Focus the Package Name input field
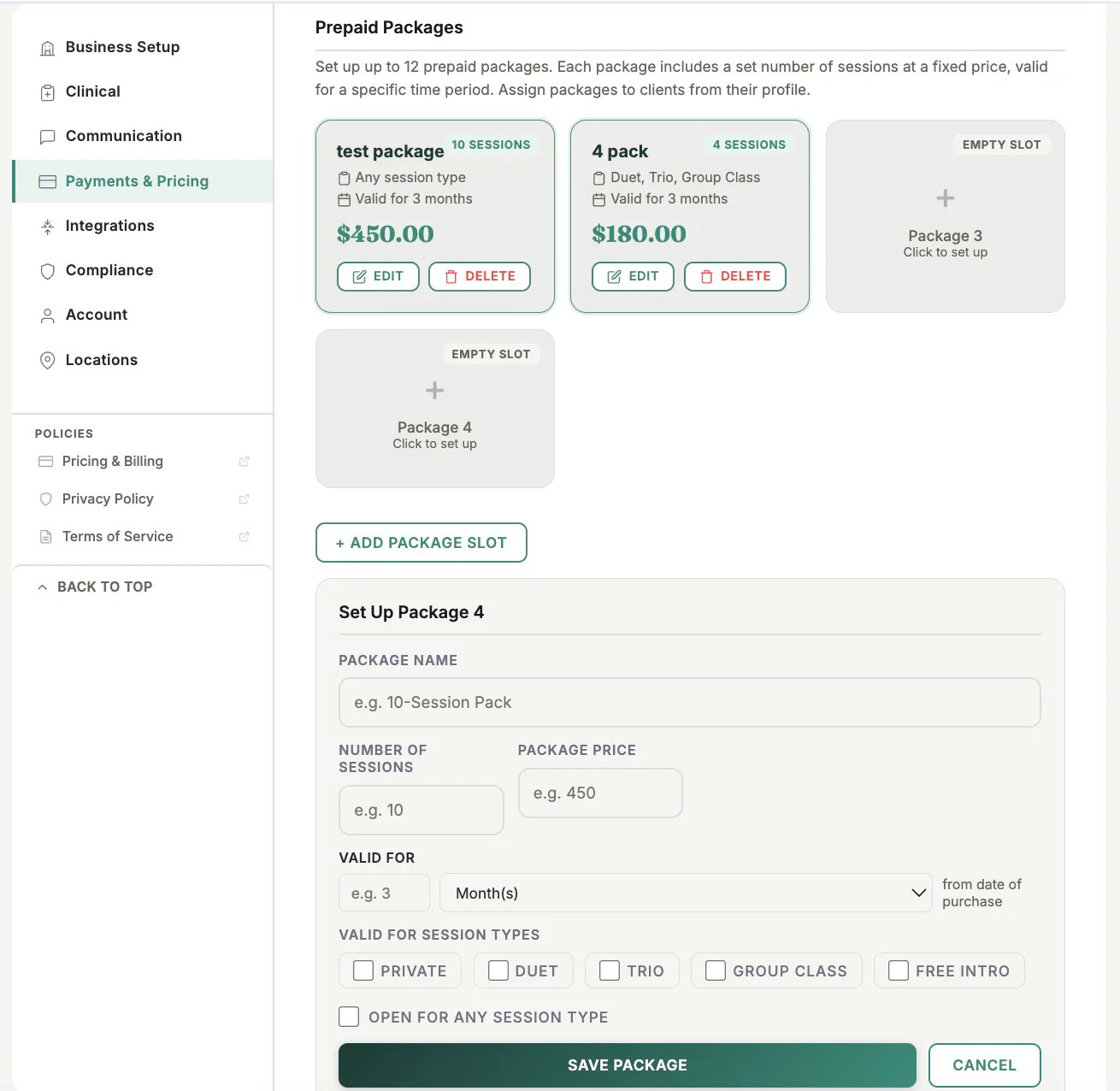 (690, 703)
